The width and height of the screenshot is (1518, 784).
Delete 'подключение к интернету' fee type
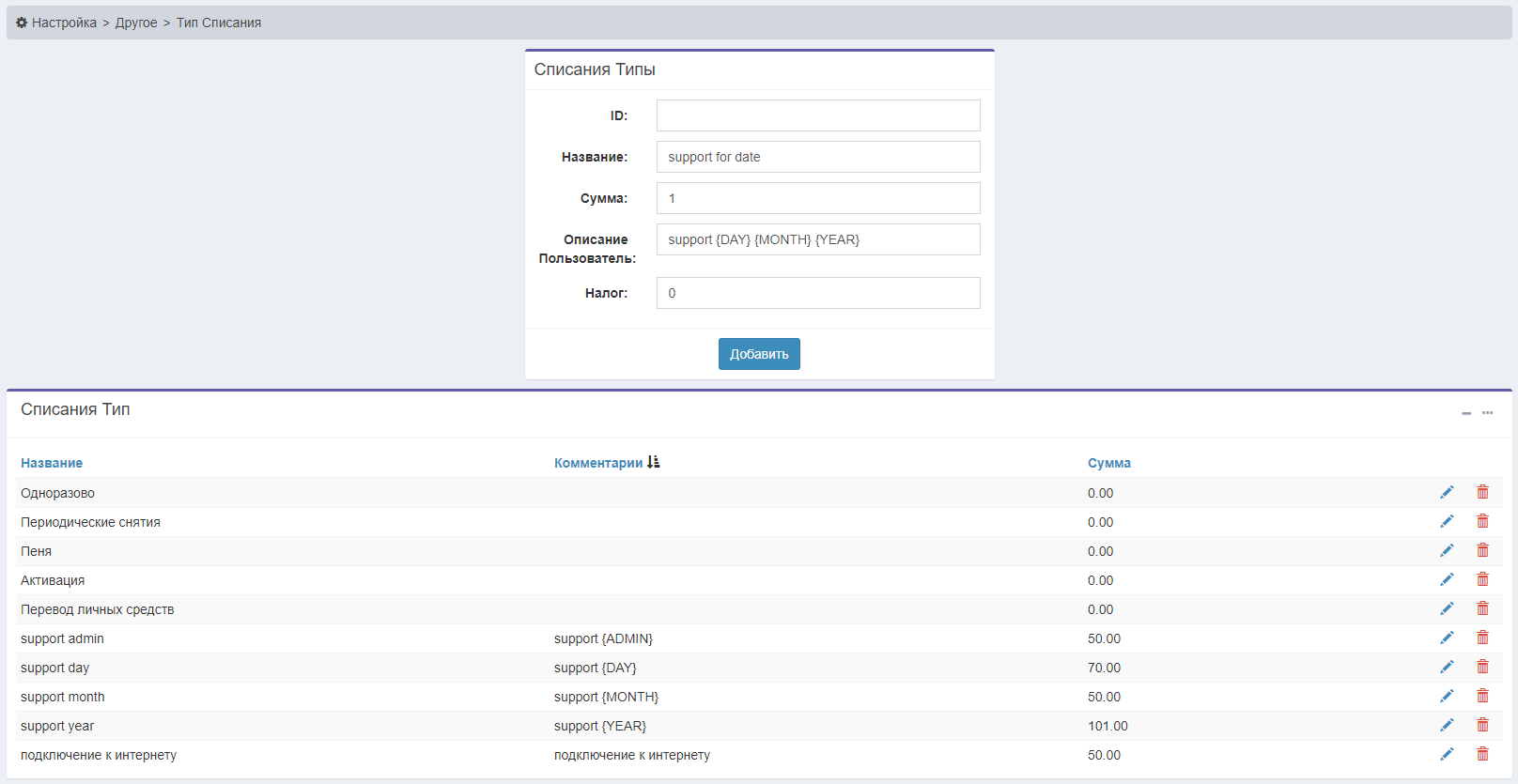click(1482, 754)
